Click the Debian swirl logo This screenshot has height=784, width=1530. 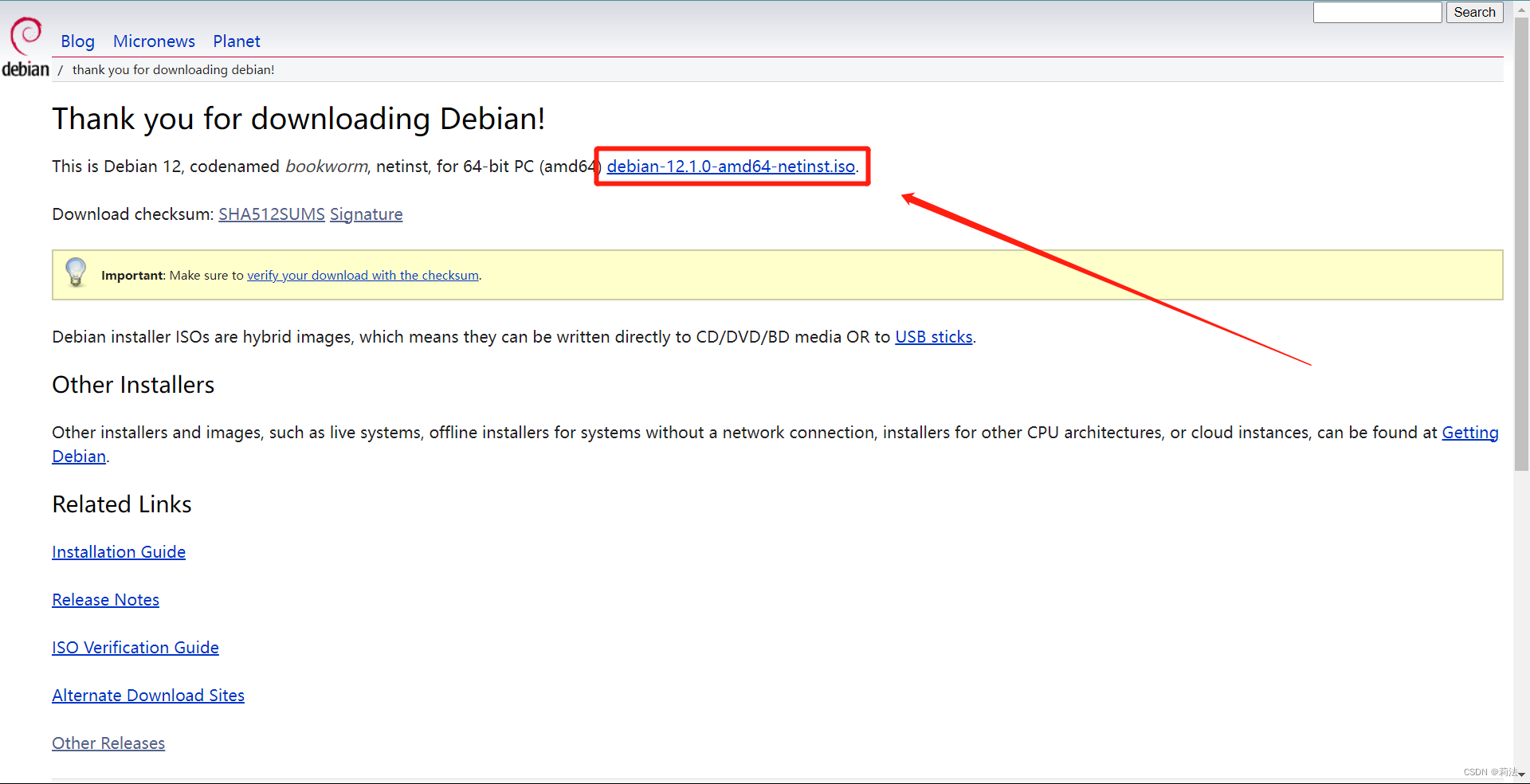point(25,47)
